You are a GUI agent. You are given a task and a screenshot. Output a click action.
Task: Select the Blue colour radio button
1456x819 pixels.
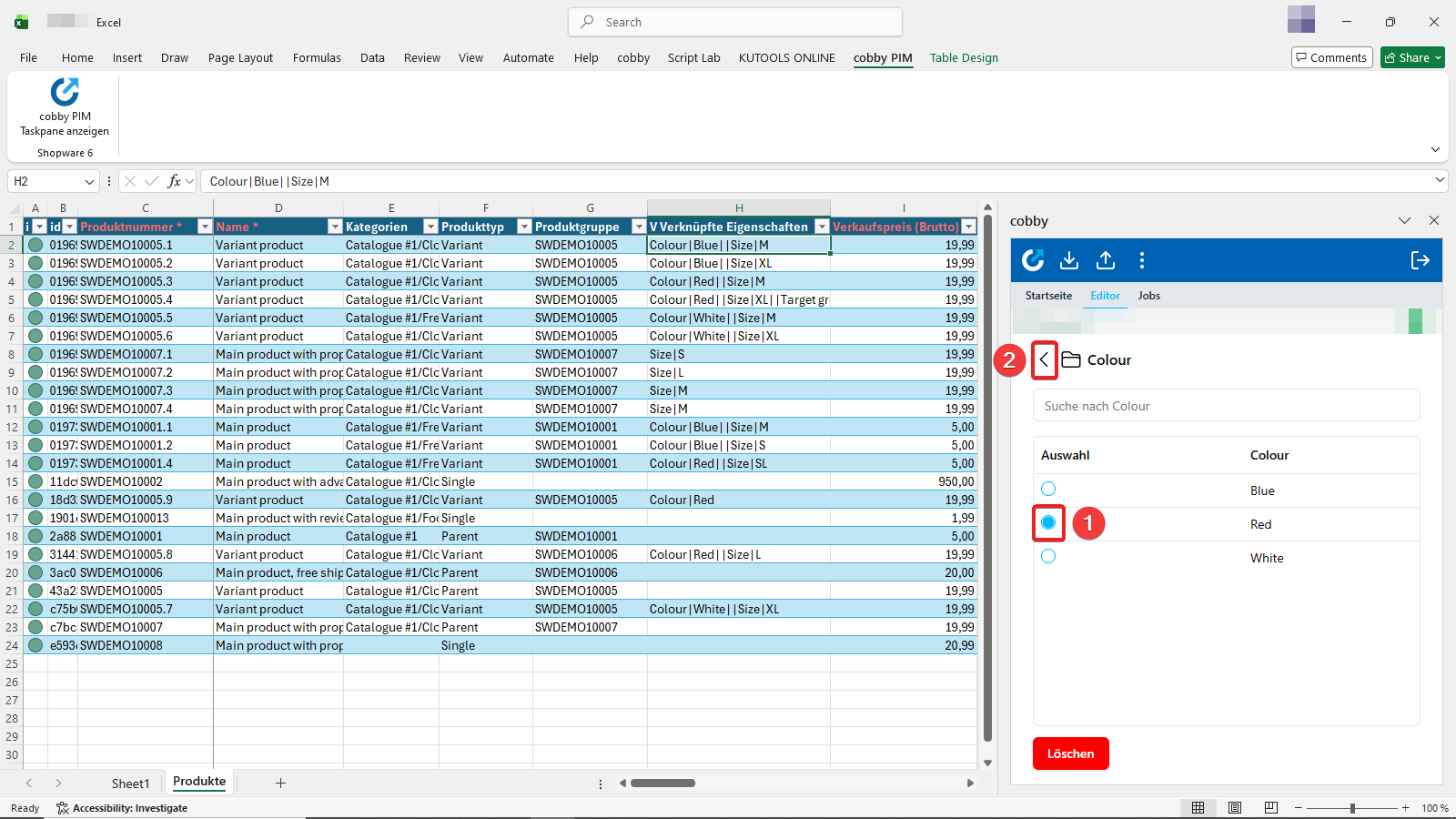[x=1048, y=489]
